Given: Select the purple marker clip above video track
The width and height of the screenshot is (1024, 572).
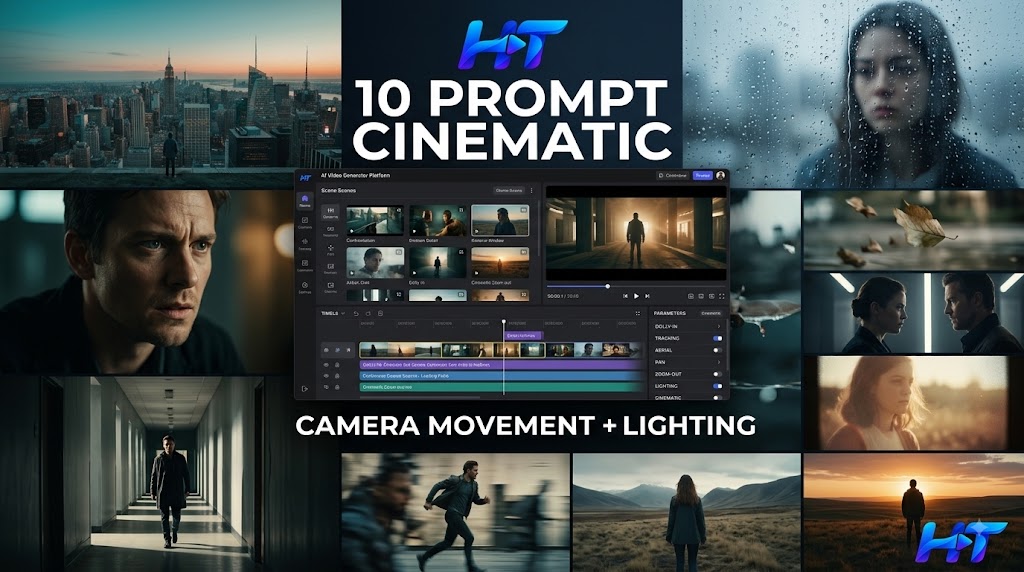Looking at the screenshot, I should point(523,336).
